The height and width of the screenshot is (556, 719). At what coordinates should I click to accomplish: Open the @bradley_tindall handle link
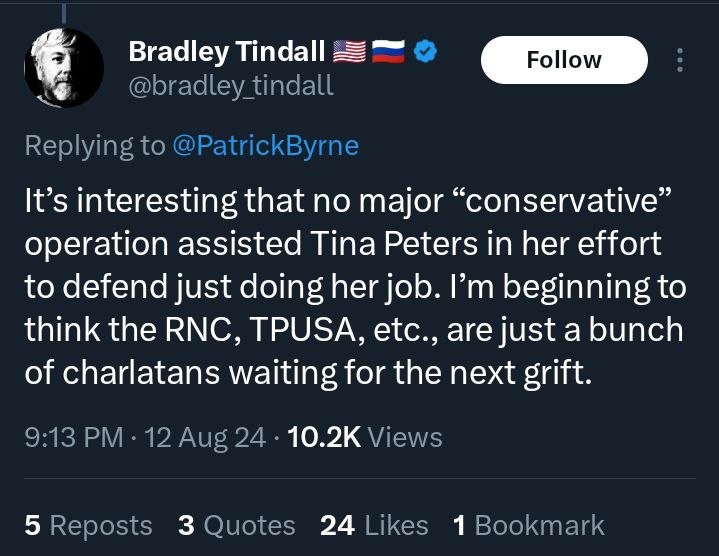[231, 86]
